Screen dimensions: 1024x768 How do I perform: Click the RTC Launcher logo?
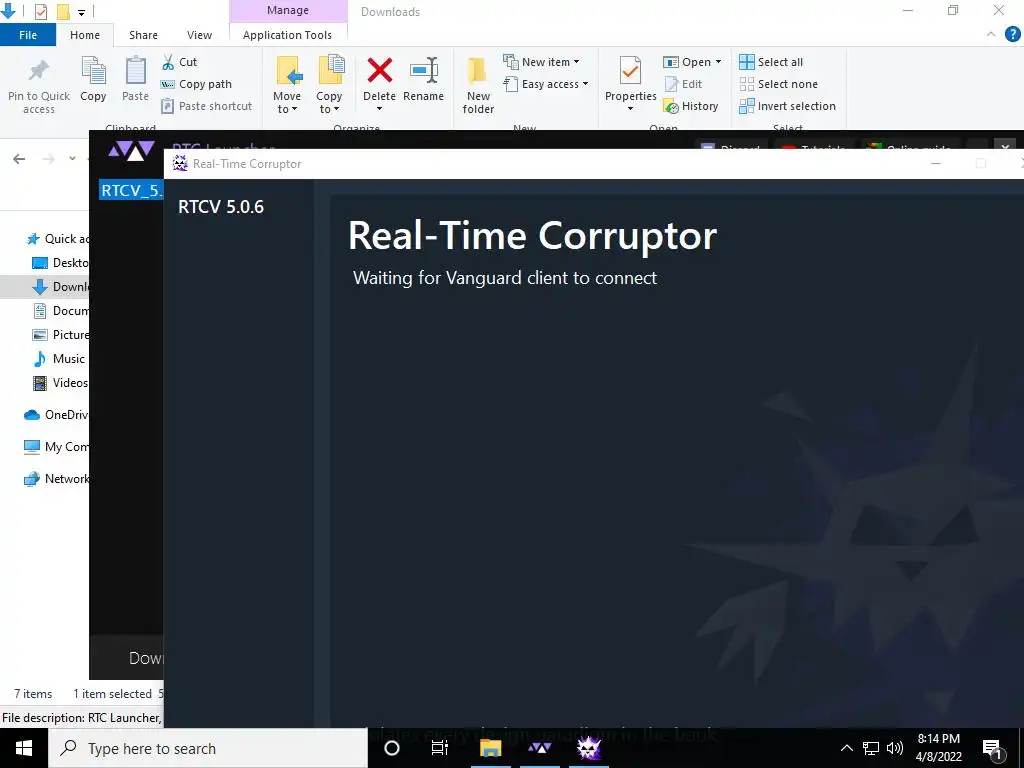click(131, 151)
